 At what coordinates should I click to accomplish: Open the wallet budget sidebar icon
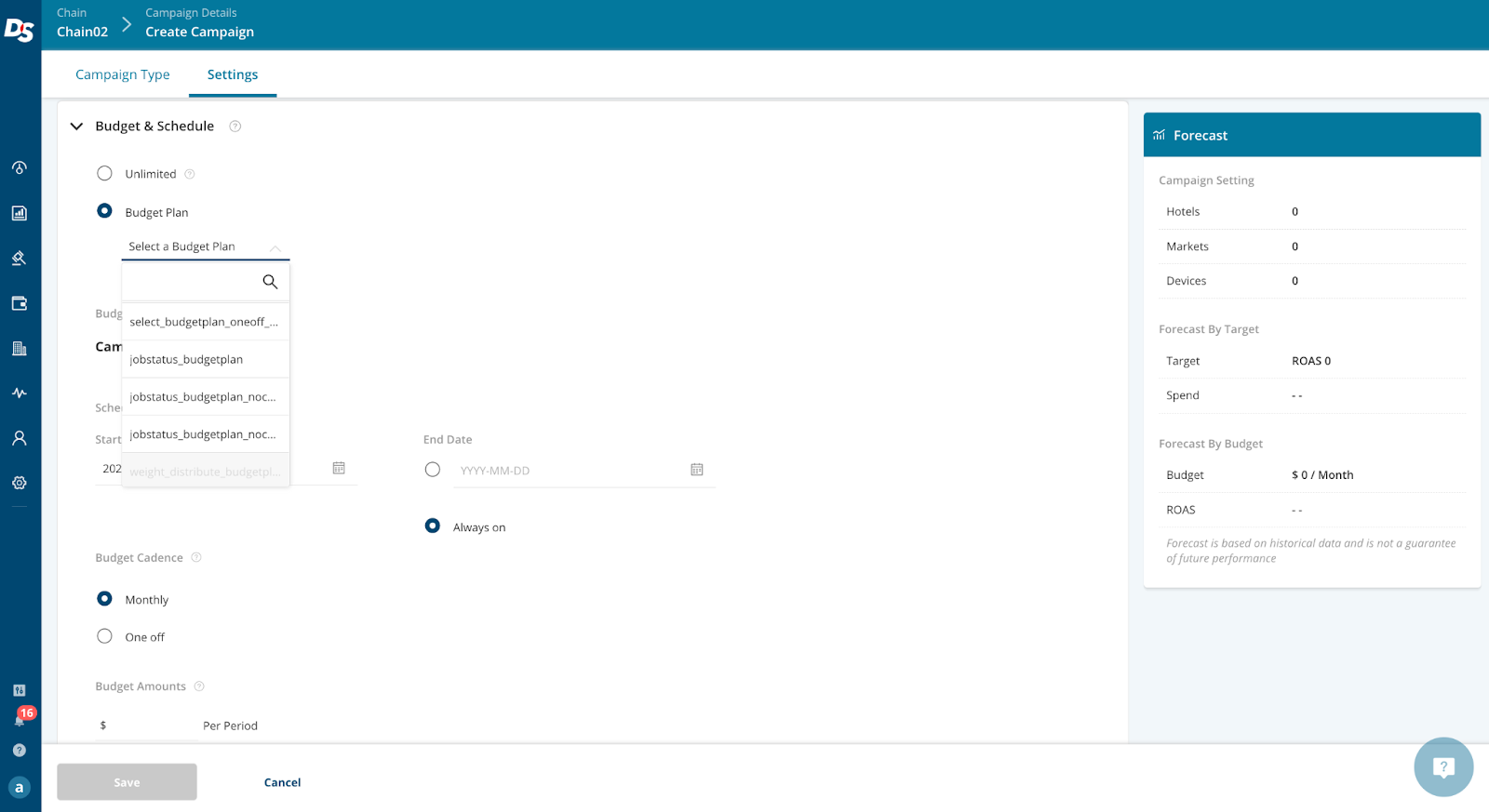point(19,303)
